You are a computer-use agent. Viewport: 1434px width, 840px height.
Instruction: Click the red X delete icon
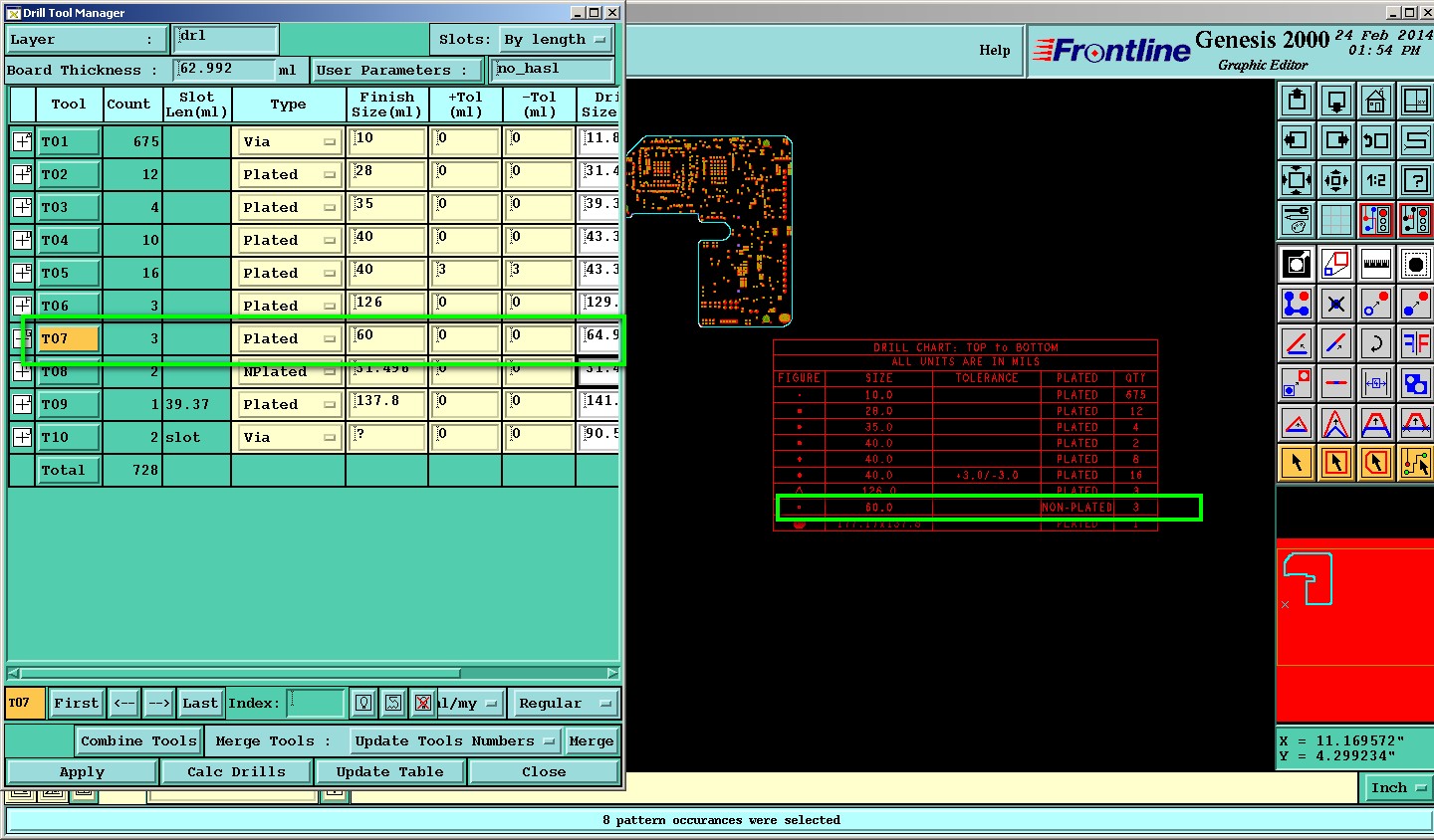pyautogui.click(x=423, y=704)
